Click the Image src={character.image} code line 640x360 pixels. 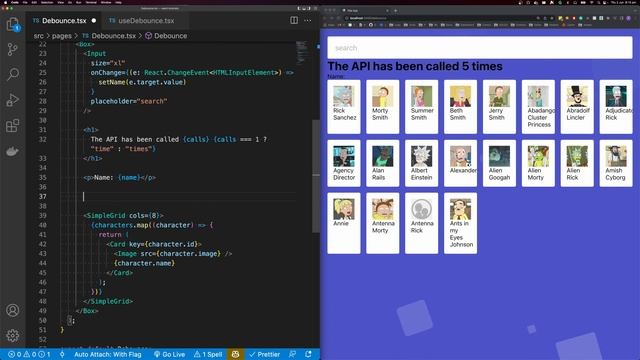pyautogui.click(x=173, y=253)
